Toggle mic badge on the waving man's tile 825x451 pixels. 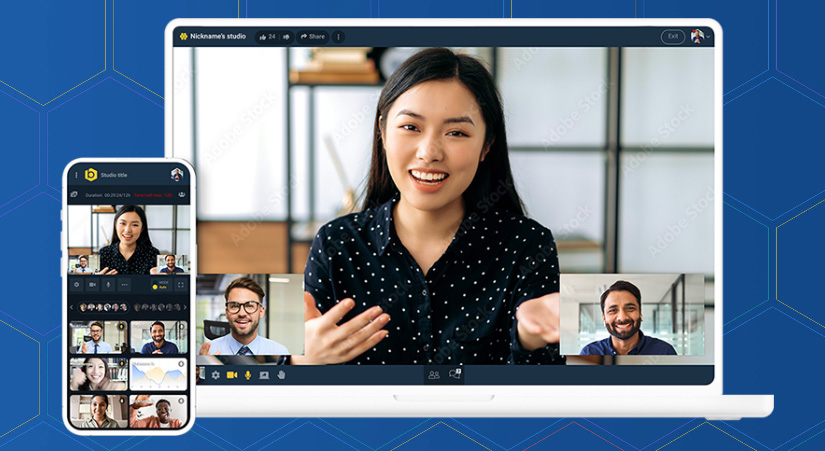pos(182,401)
